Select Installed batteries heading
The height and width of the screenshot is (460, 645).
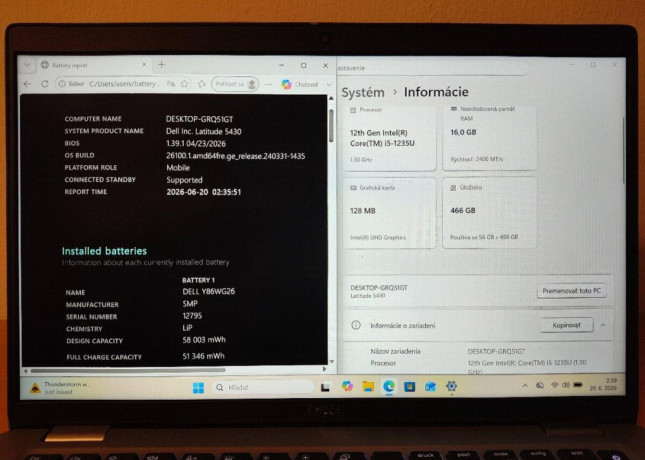tap(104, 251)
